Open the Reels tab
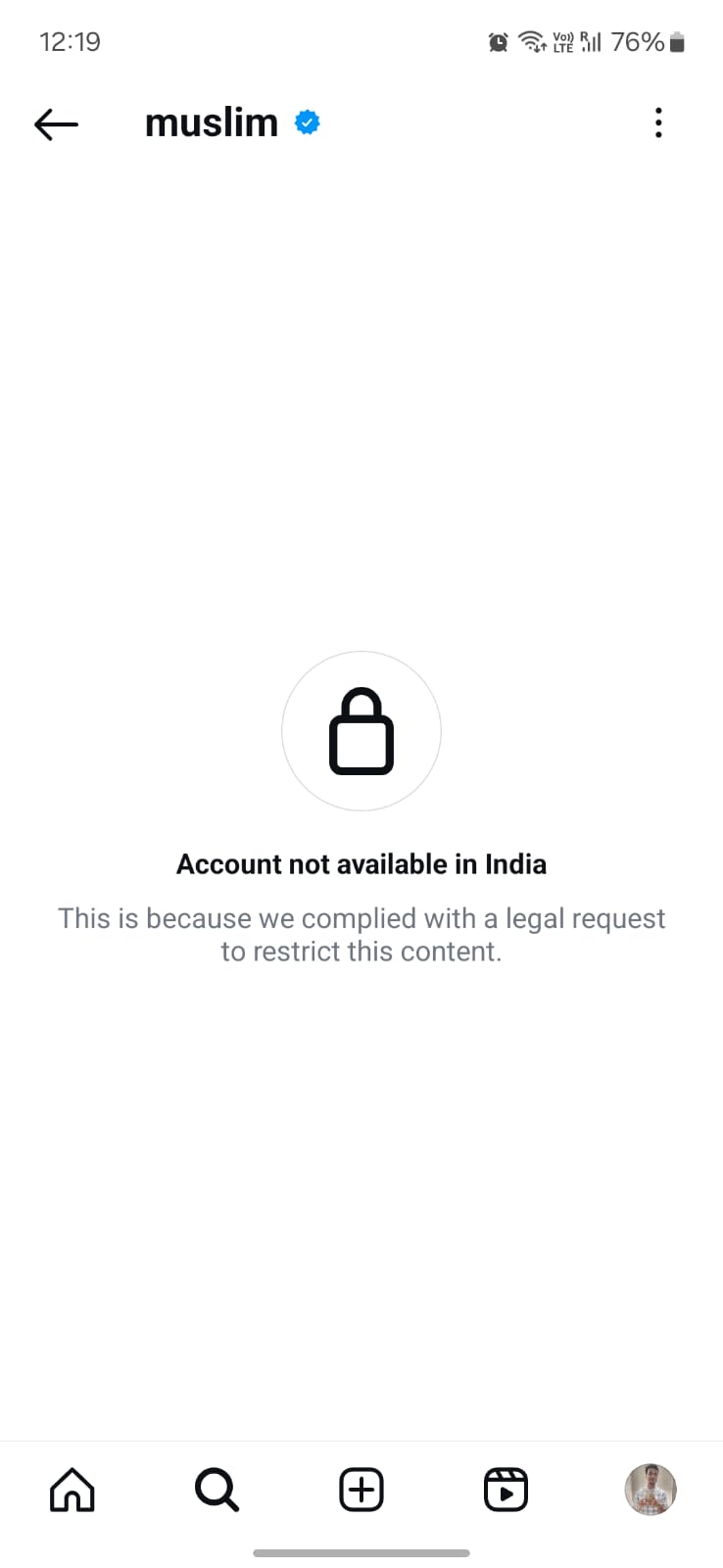The width and height of the screenshot is (723, 1568). (x=506, y=1490)
